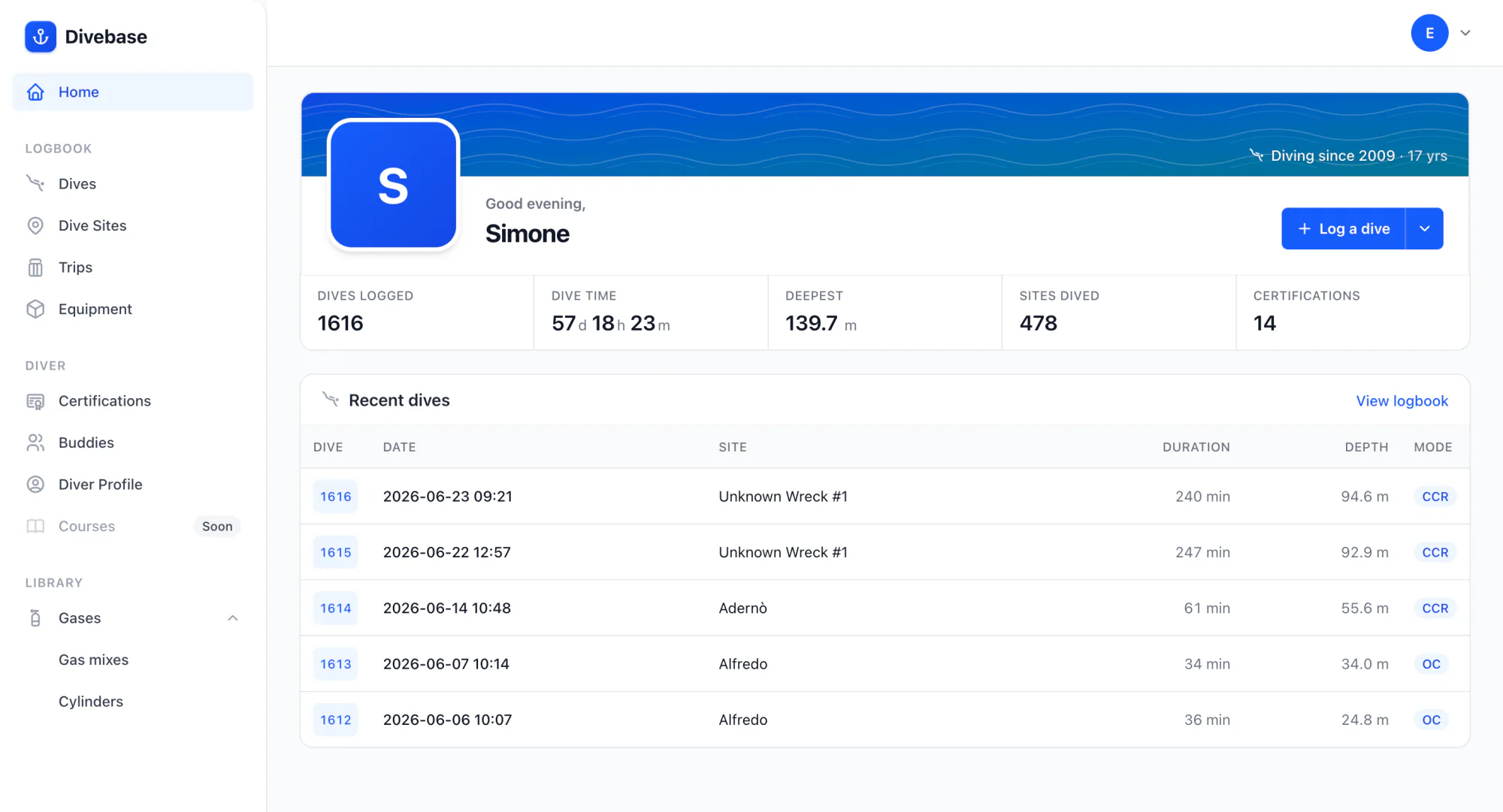The height and width of the screenshot is (812, 1503).
Task: Click the large S profile avatar
Action: coord(393,184)
